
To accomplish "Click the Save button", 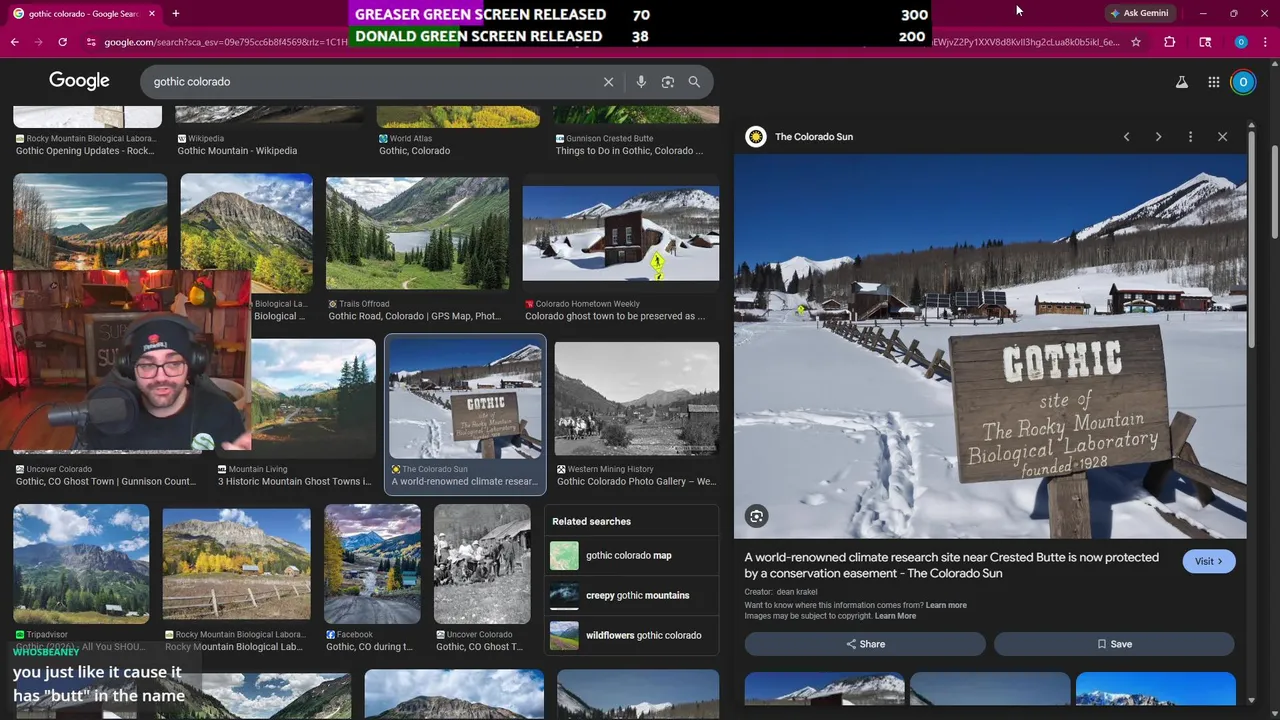I will pyautogui.click(x=1114, y=644).
